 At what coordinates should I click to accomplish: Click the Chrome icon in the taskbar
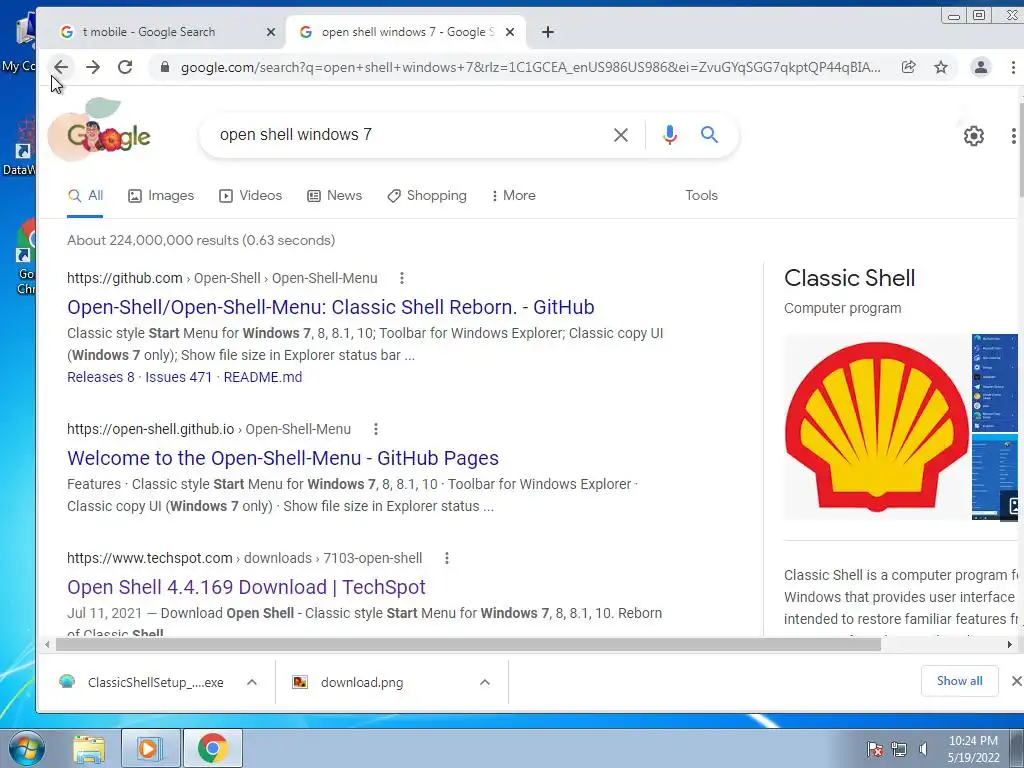[212, 748]
